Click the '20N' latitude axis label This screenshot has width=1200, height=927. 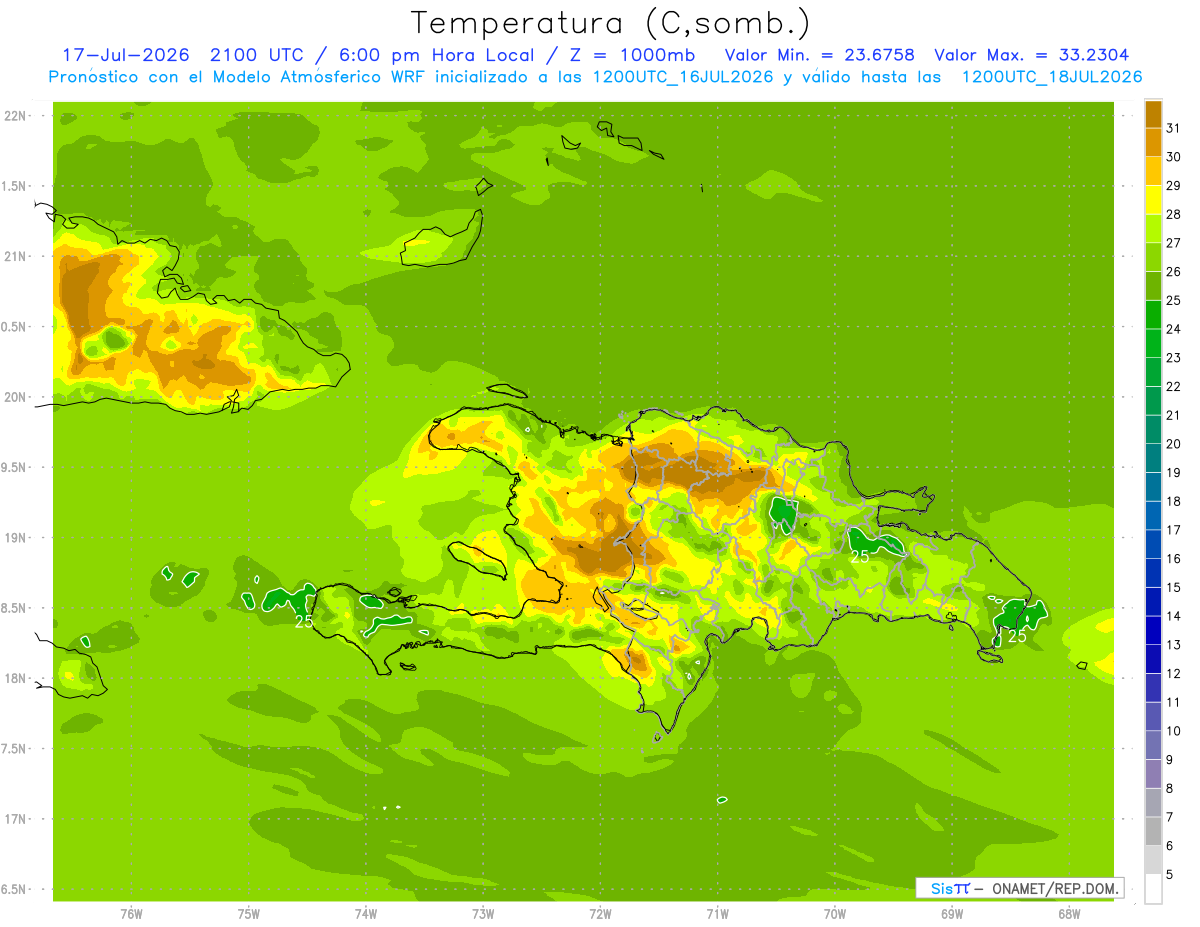pyautogui.click(x=16, y=397)
